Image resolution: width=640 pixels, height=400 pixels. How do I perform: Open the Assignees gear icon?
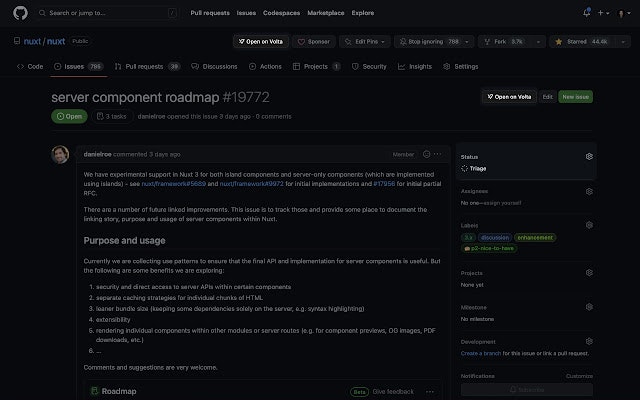589,191
